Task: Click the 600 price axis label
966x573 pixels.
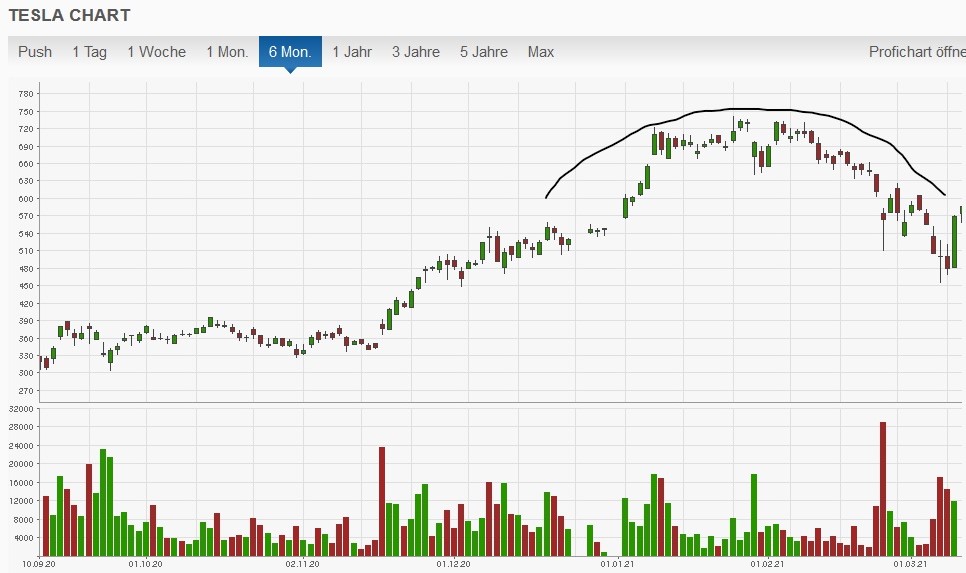Action: point(26,199)
